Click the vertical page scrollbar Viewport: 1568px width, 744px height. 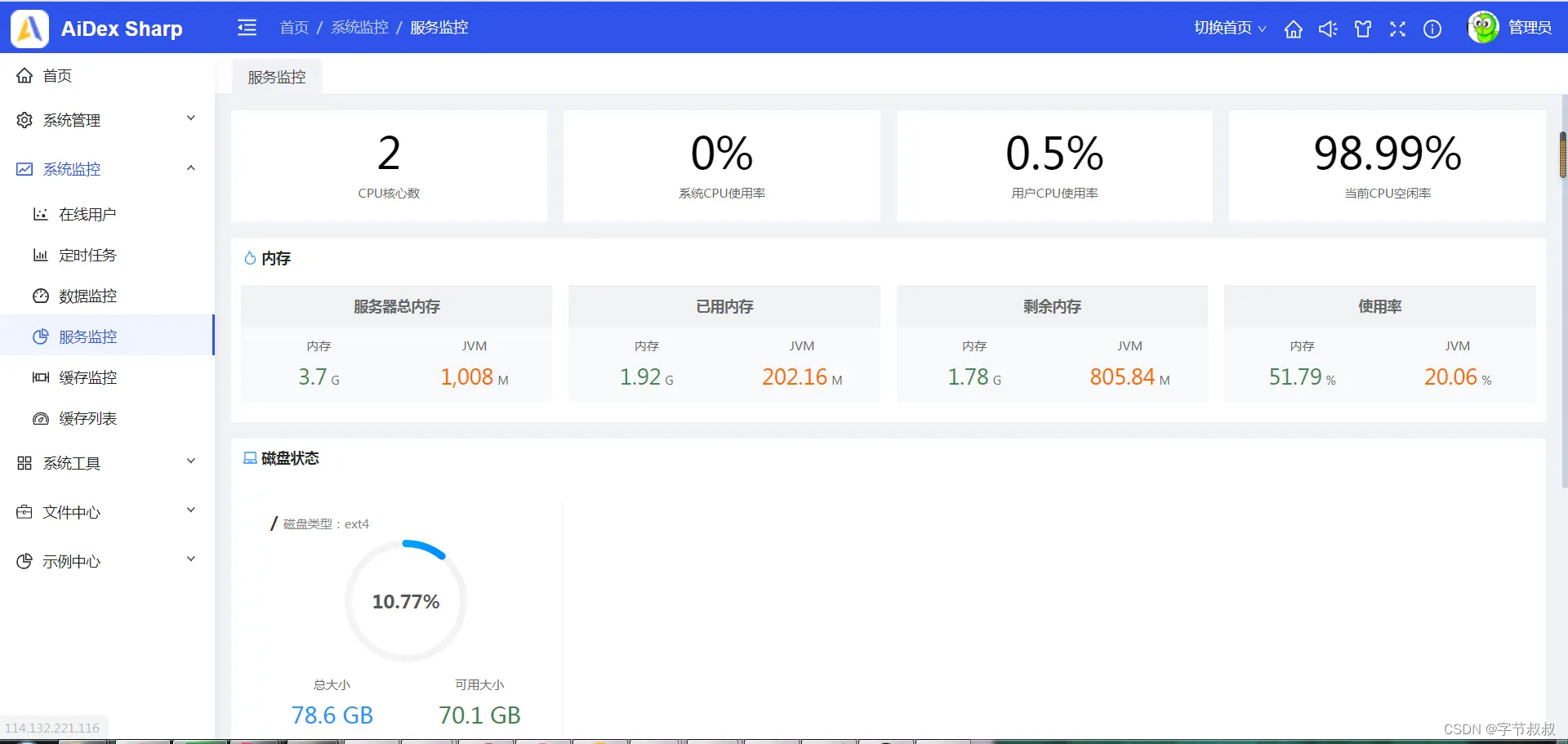click(x=1563, y=154)
